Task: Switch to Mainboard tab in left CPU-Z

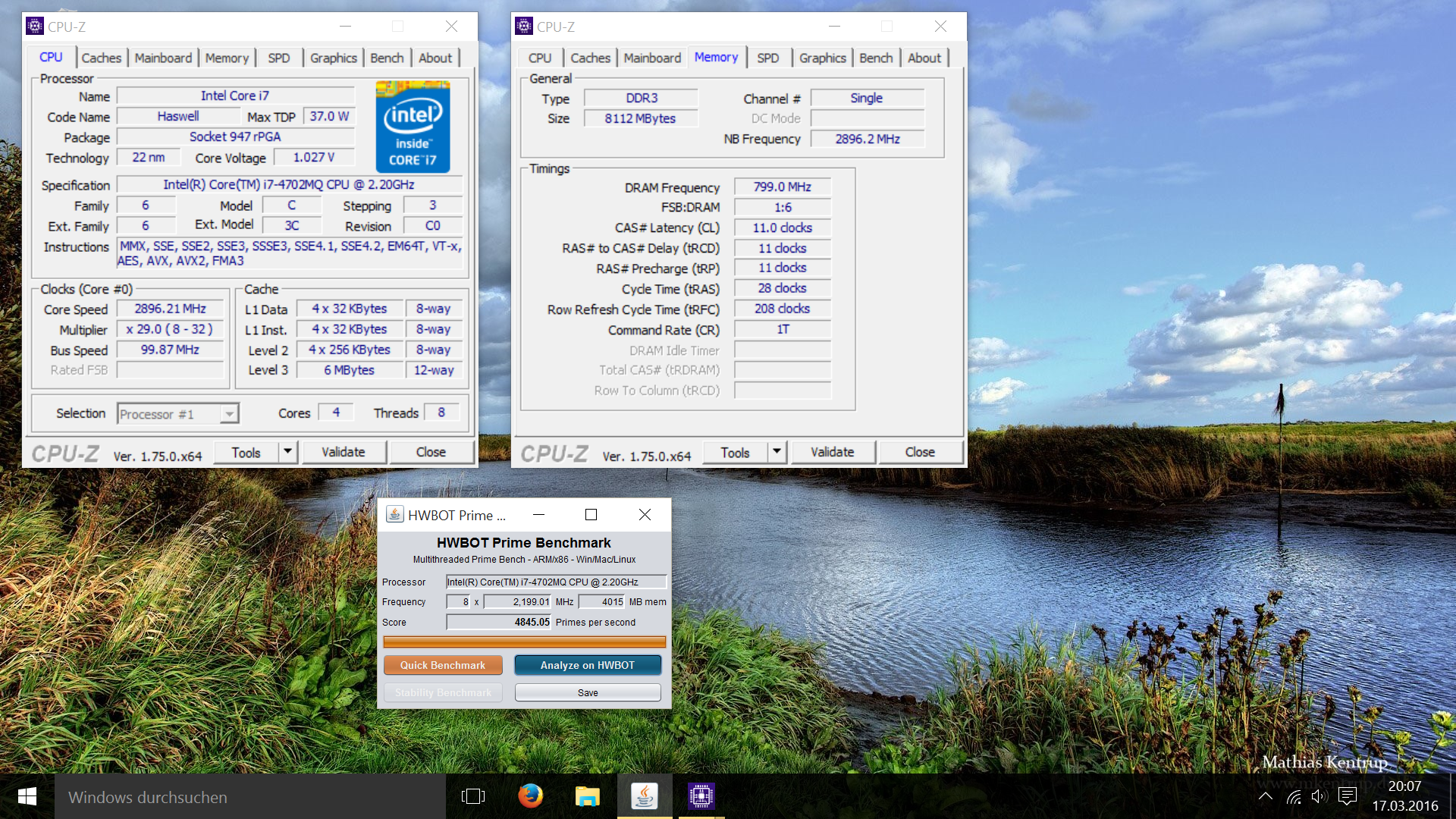Action: tap(163, 58)
